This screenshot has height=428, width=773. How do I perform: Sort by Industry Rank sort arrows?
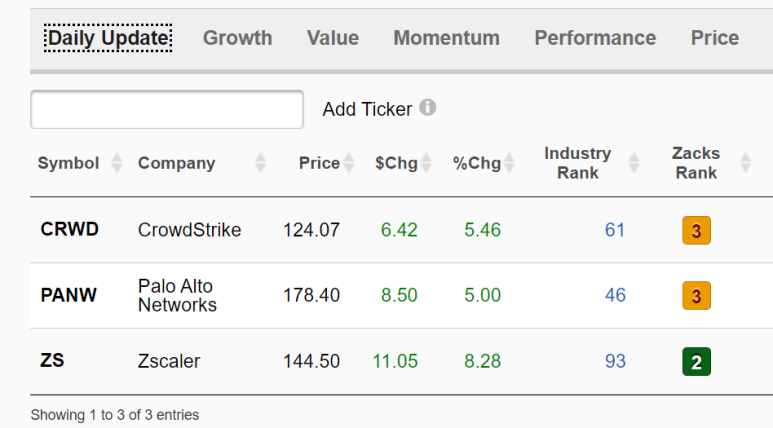pos(634,163)
